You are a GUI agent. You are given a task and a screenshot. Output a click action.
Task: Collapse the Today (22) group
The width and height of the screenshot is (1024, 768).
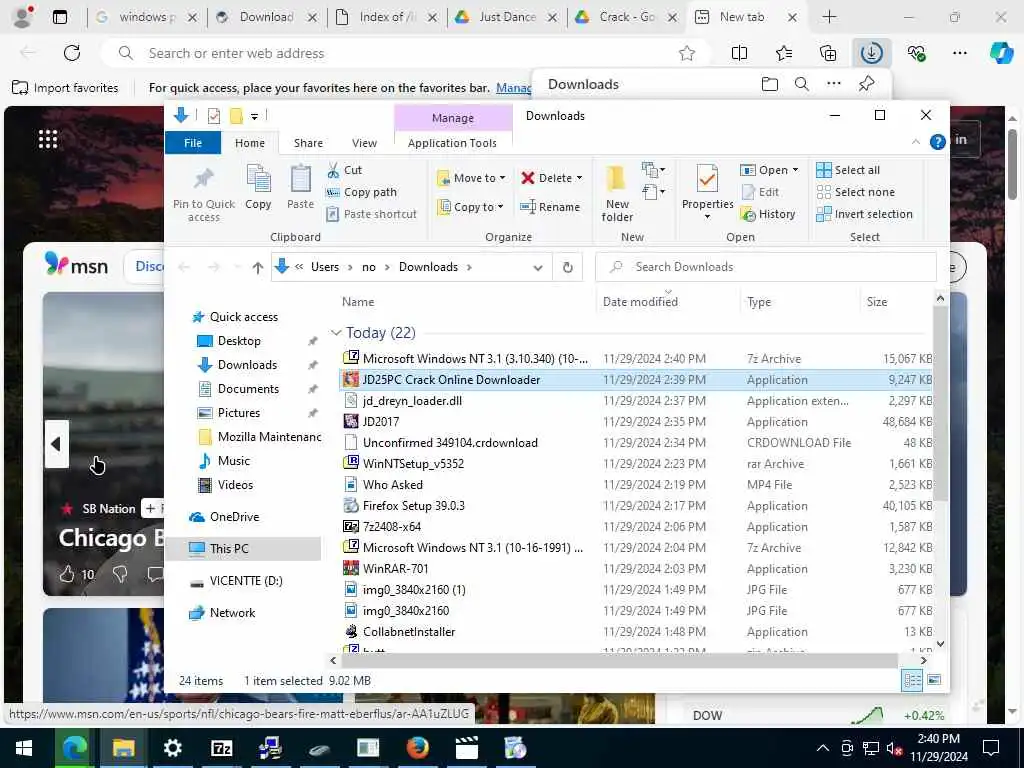[336, 333]
